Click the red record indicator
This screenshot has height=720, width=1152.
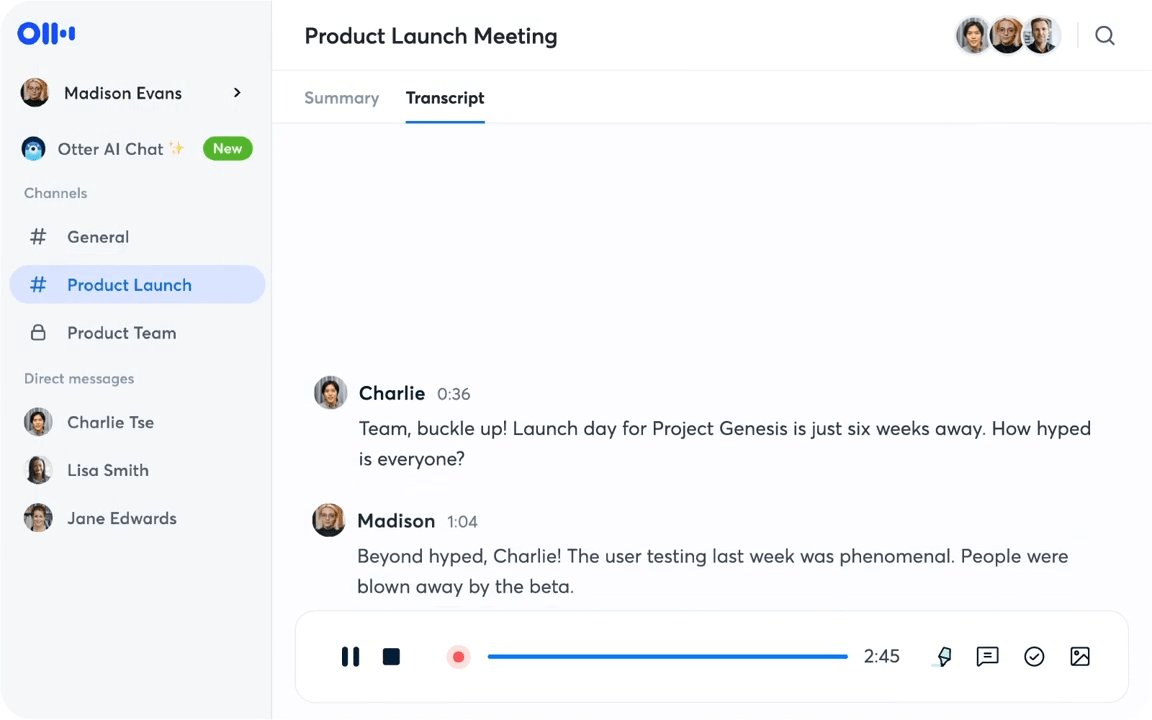[x=458, y=657]
